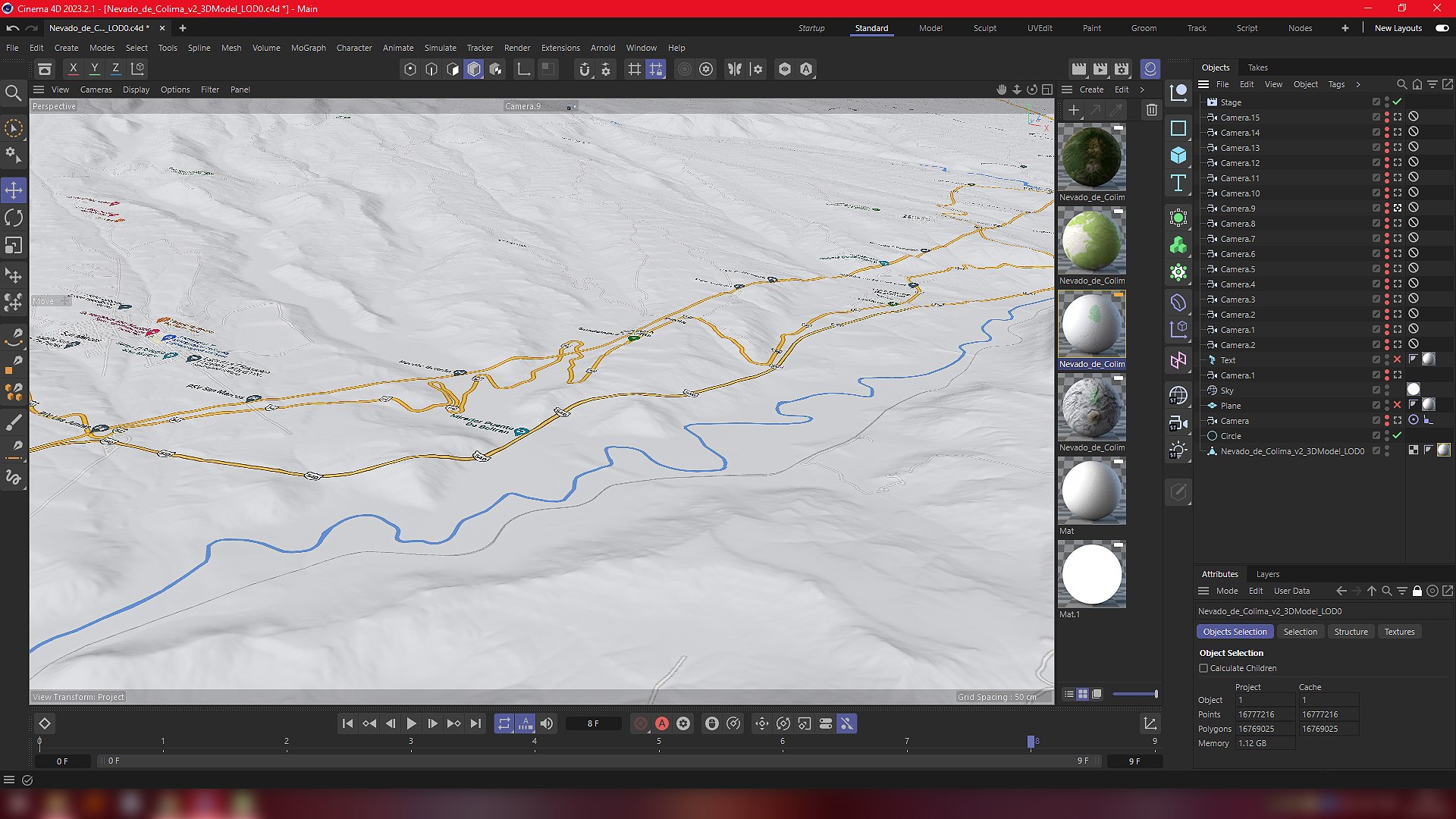Select the Scale tool in left toolbar
The image size is (1456, 819).
pyautogui.click(x=14, y=246)
